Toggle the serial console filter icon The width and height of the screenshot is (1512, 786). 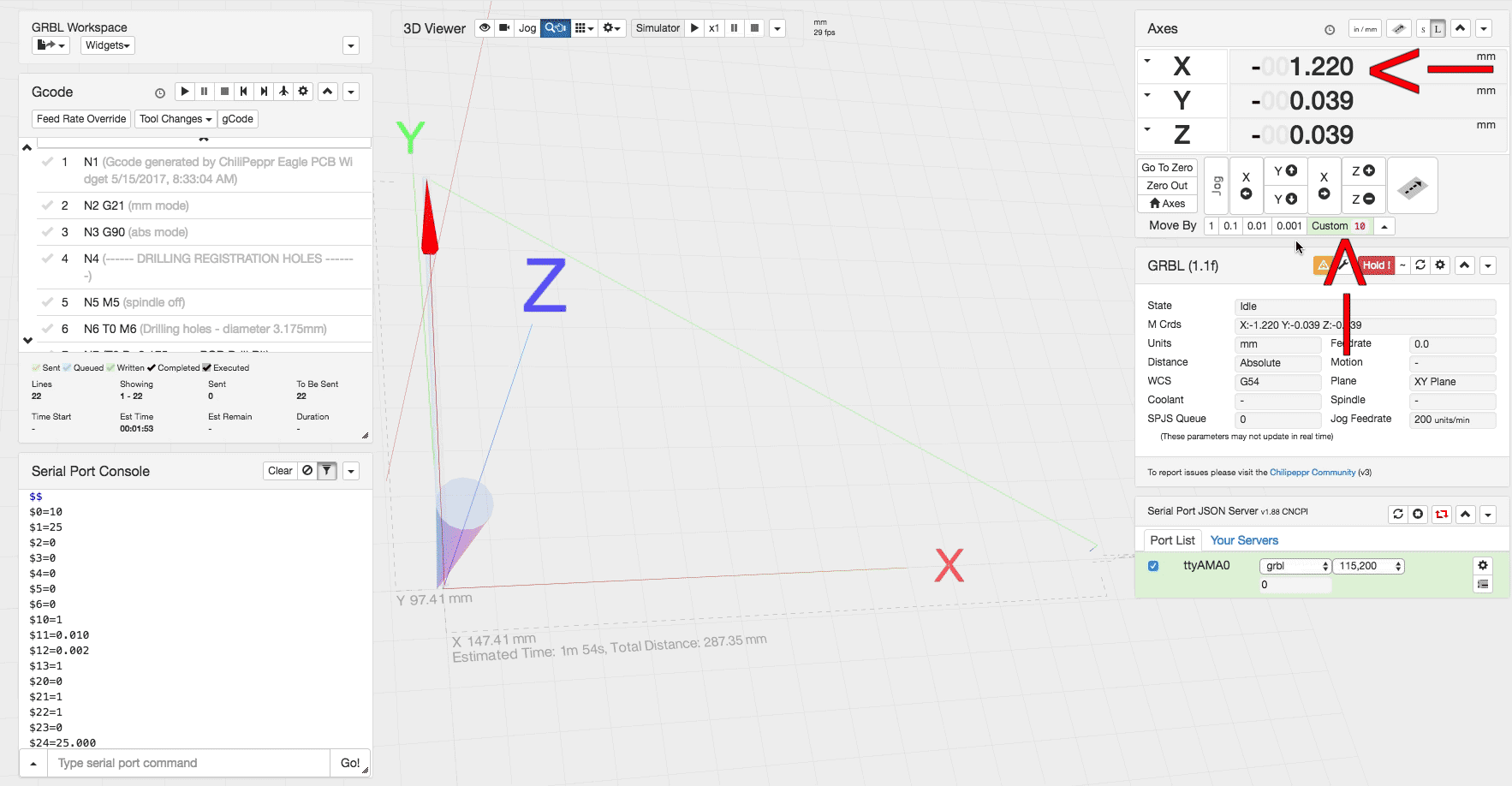(x=326, y=471)
